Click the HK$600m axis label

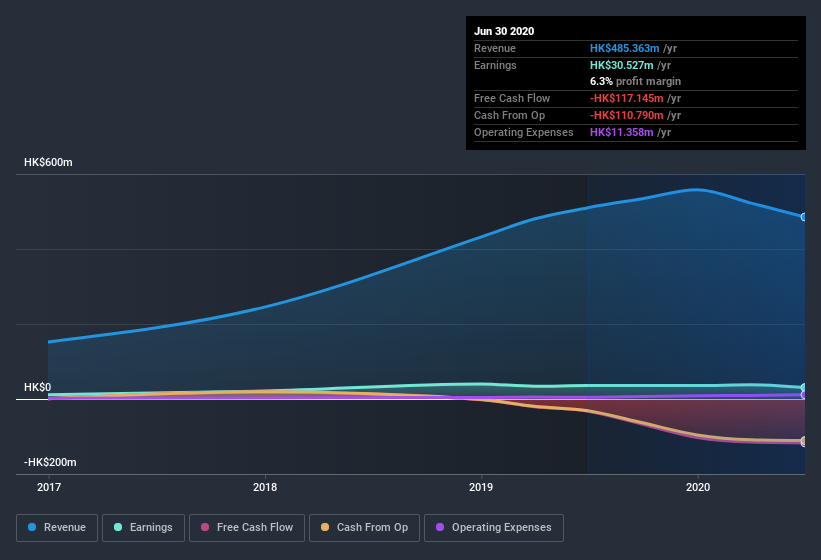(x=48, y=162)
